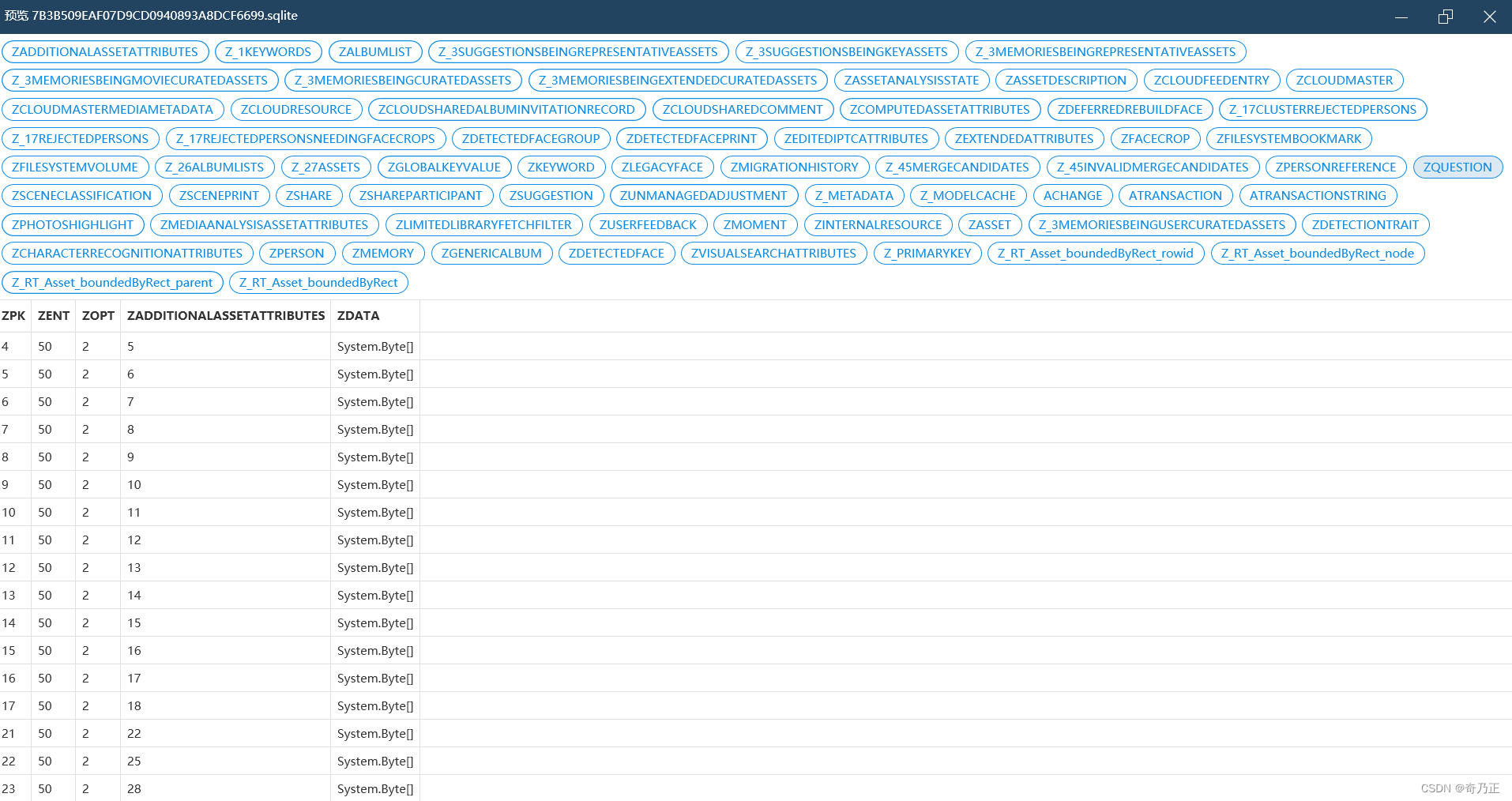1512x801 pixels.
Task: Select the row with ZPK 21
Action: [756, 734]
